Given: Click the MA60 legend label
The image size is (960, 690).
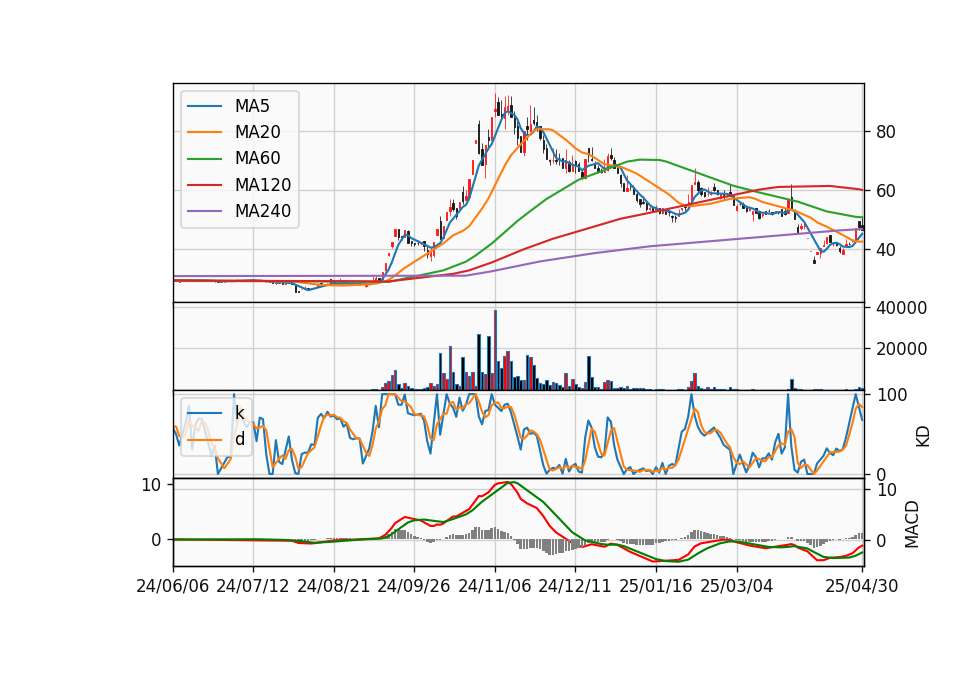Looking at the screenshot, I should point(257,158).
